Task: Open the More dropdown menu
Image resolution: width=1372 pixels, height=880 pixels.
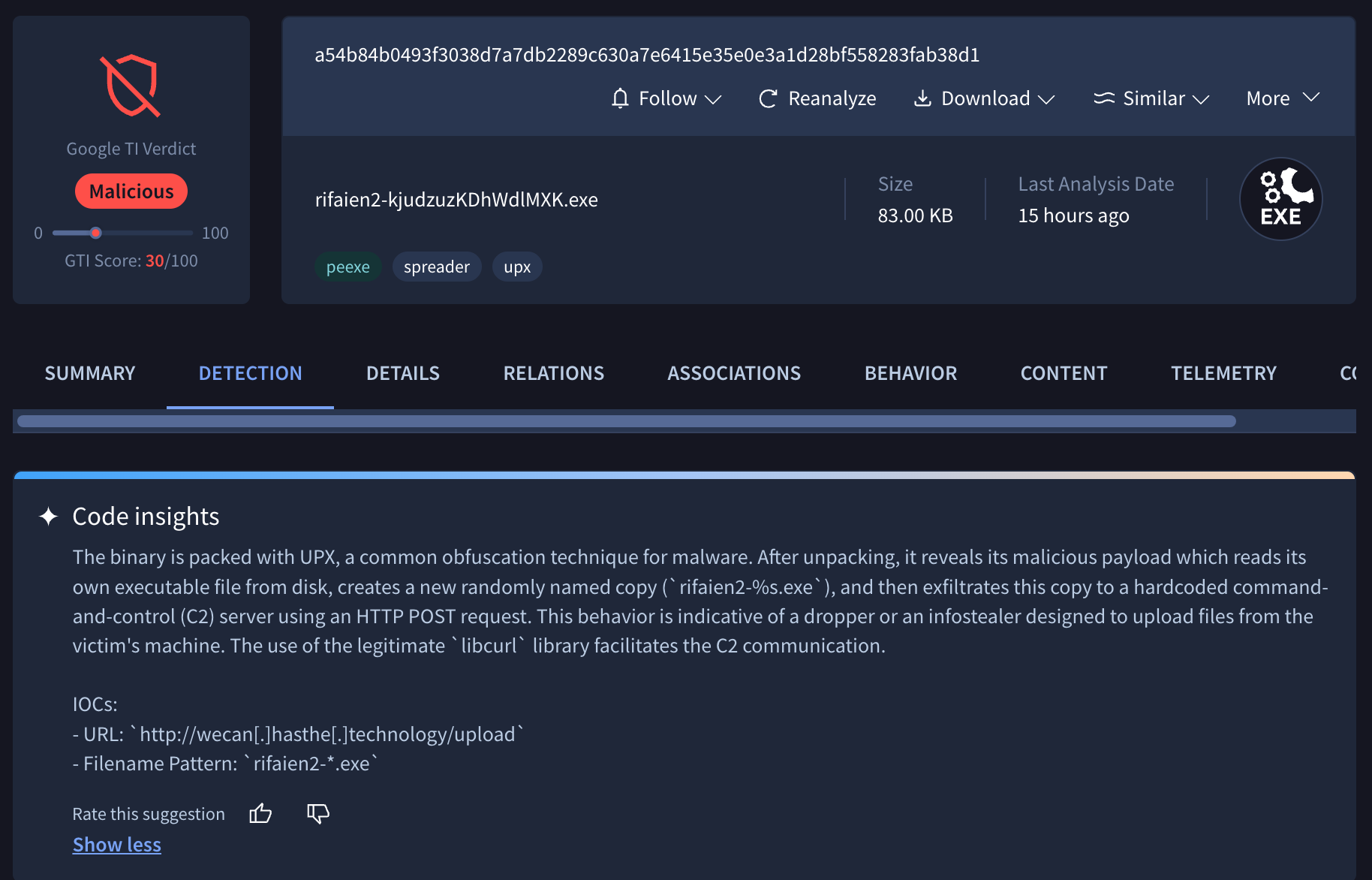Action: [1283, 98]
